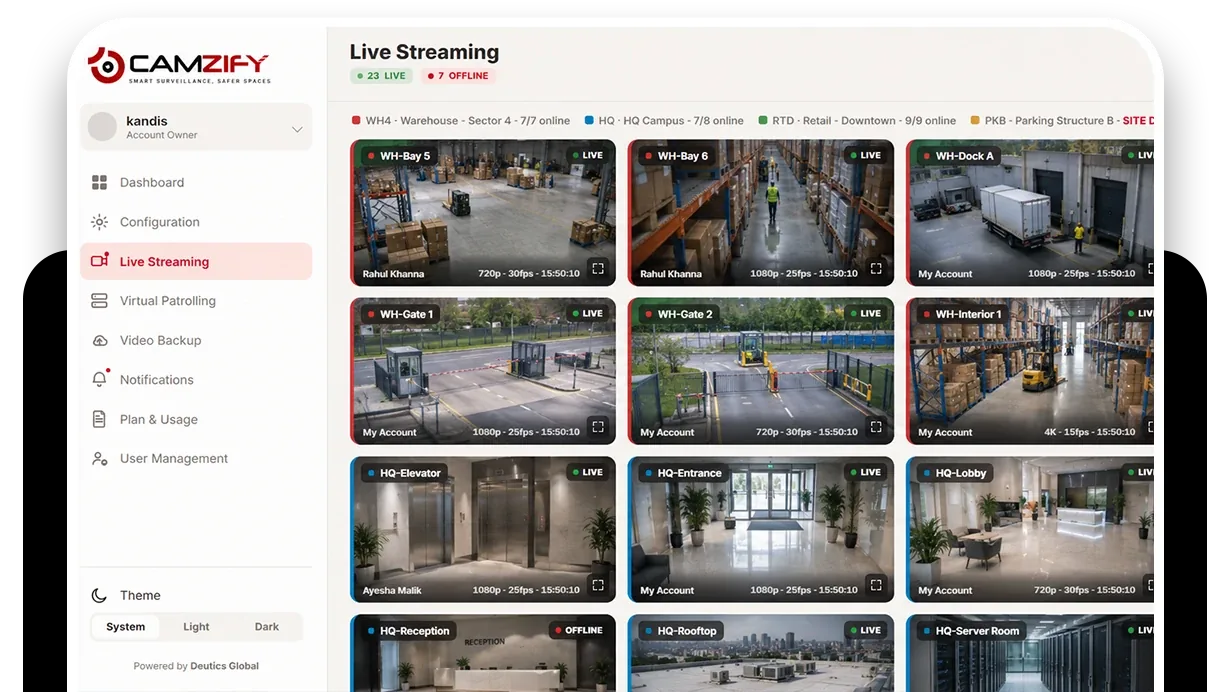Select the System theme option
Viewport: 1229px width, 692px height.
[x=126, y=627]
